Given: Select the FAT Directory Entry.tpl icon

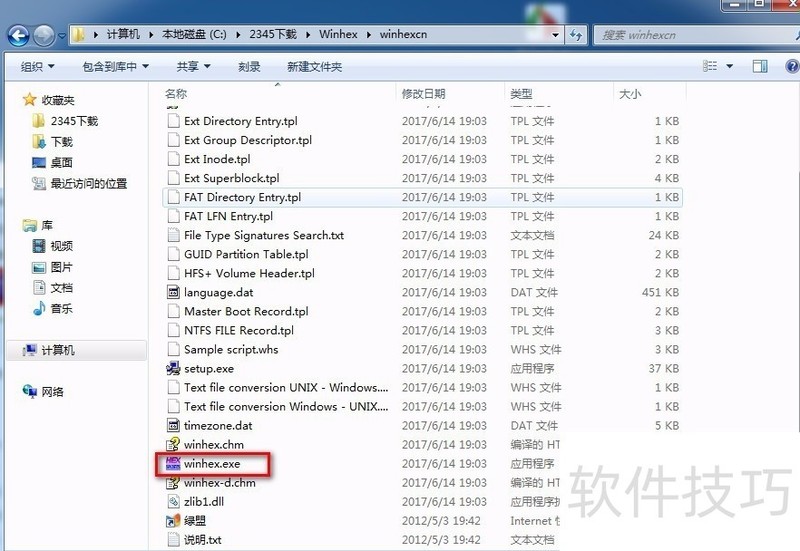Looking at the screenshot, I should pos(173,197).
